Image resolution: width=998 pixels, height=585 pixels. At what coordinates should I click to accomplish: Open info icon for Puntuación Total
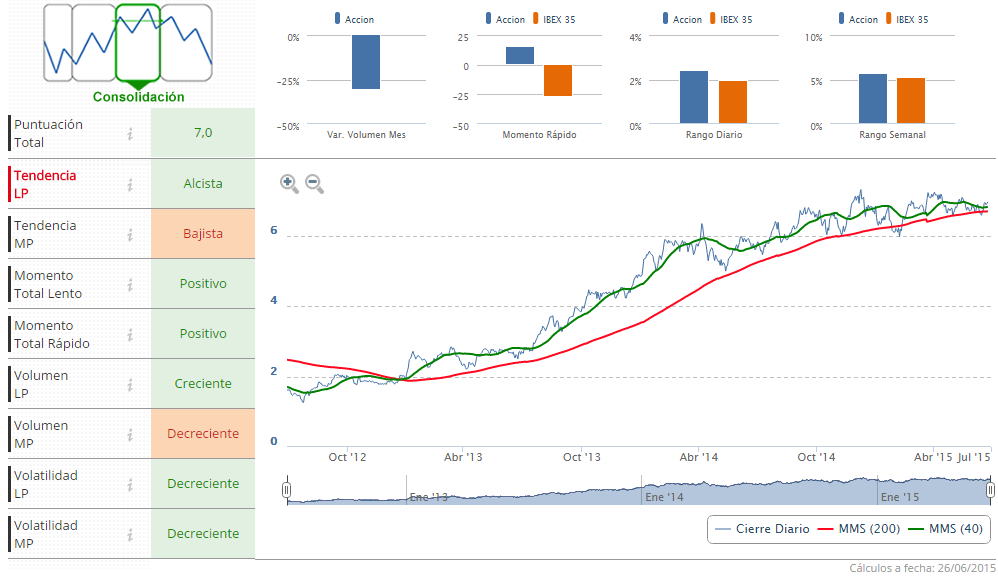130,134
